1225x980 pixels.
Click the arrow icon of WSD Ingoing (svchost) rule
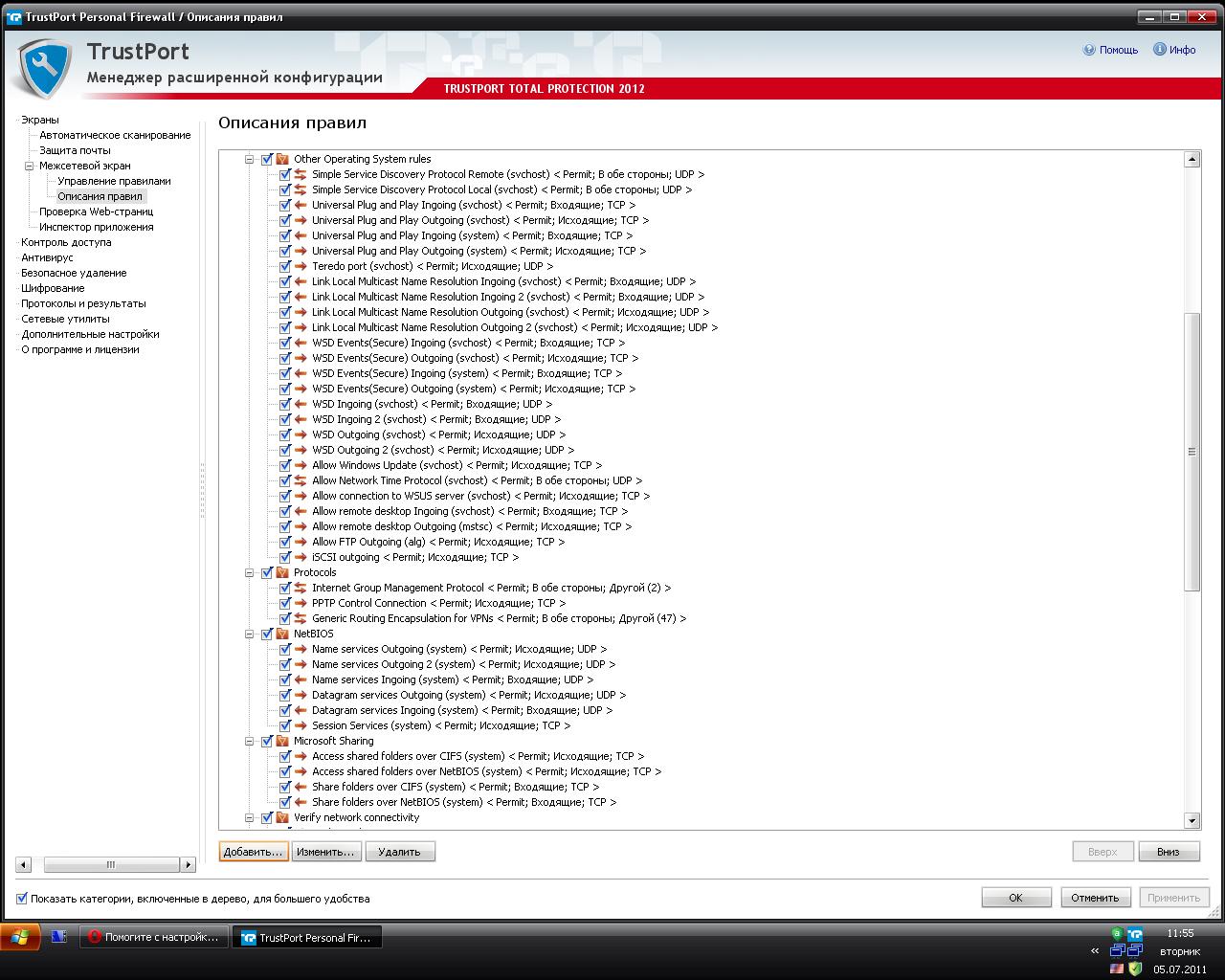pyautogui.click(x=301, y=404)
